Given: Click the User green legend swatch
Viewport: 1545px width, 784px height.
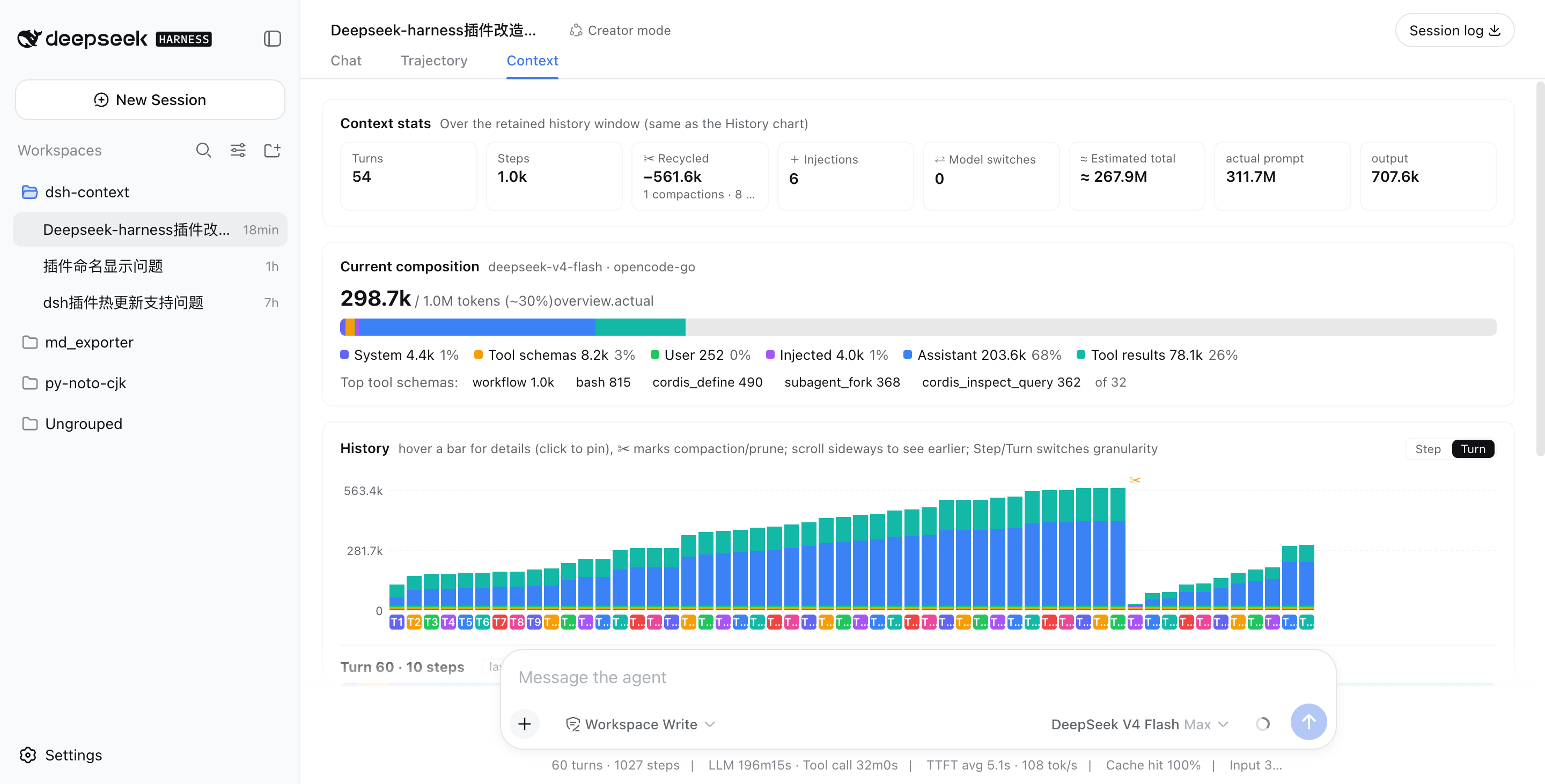Looking at the screenshot, I should coord(655,355).
